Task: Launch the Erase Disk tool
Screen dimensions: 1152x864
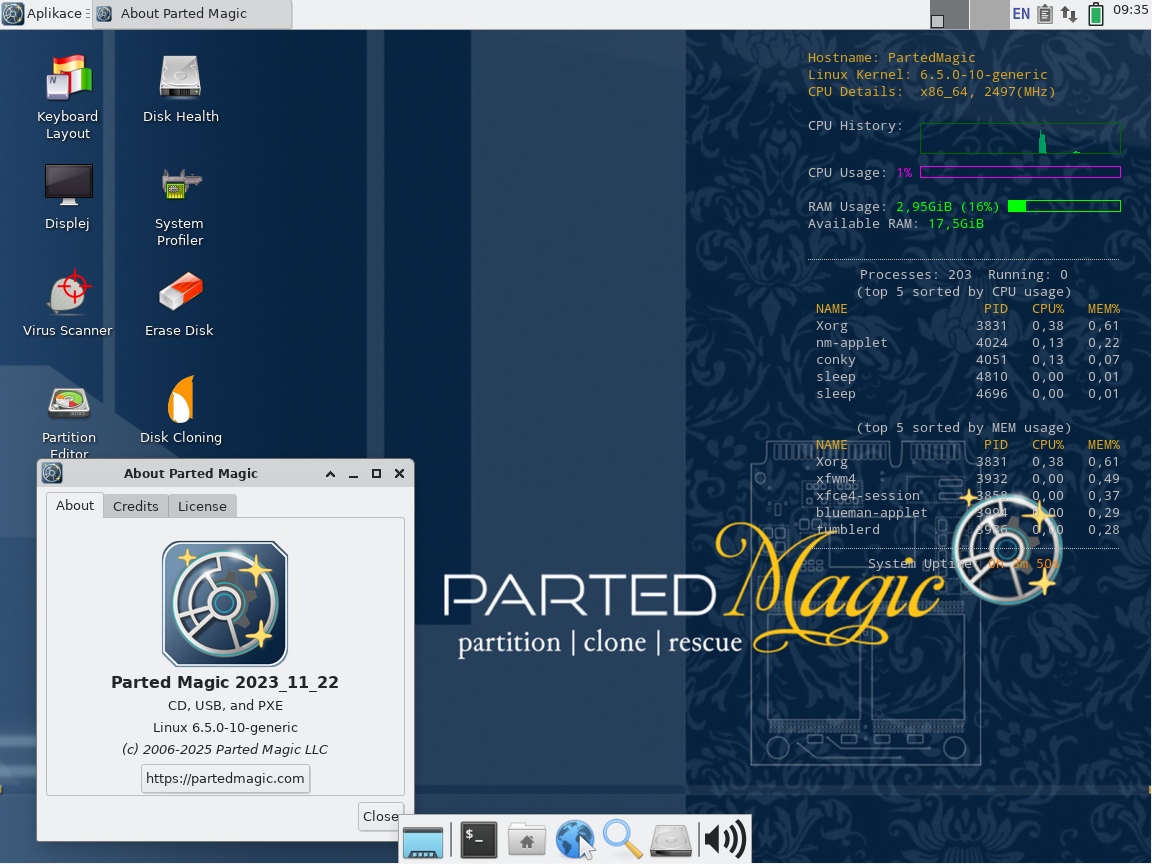Action: click(x=180, y=293)
